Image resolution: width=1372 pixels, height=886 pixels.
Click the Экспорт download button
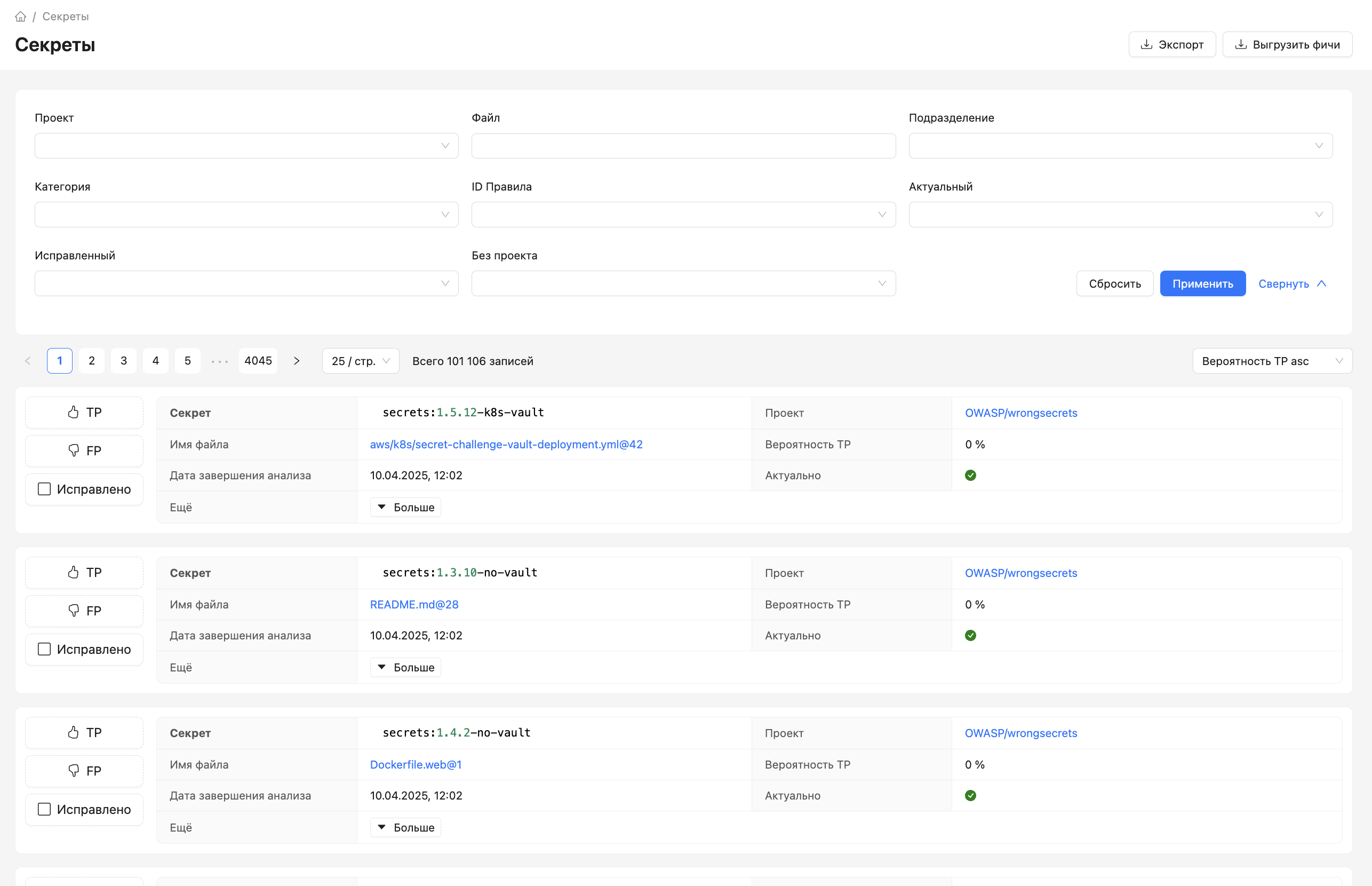pos(1172,44)
